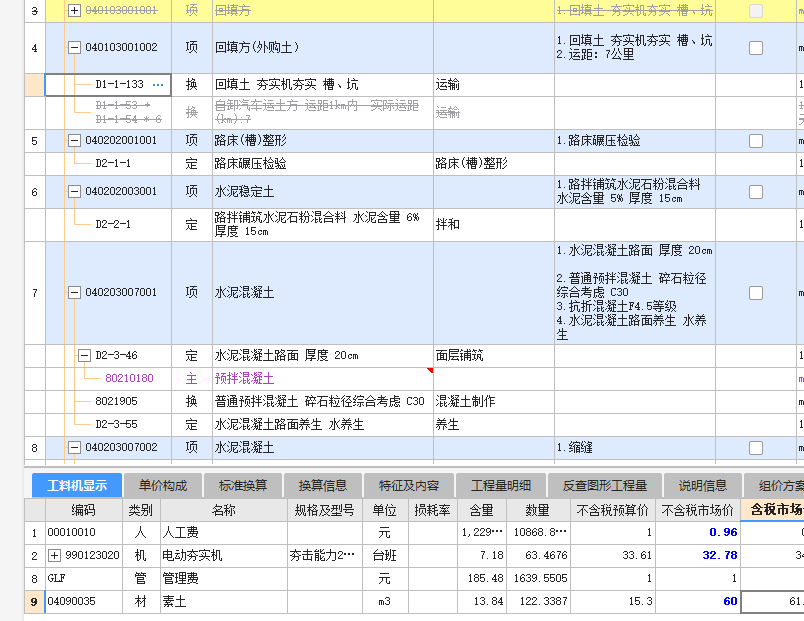
Task: Tick the checkbox on row 水泥稳定土
Action: (x=756, y=192)
